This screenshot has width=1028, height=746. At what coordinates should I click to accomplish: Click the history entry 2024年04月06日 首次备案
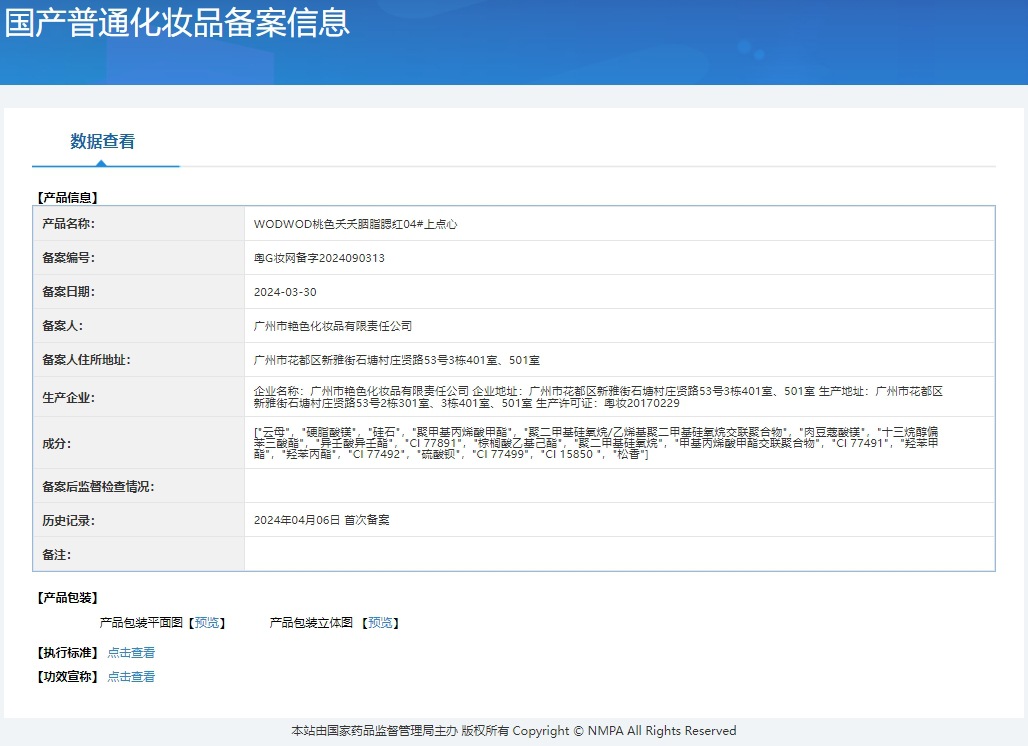321,520
